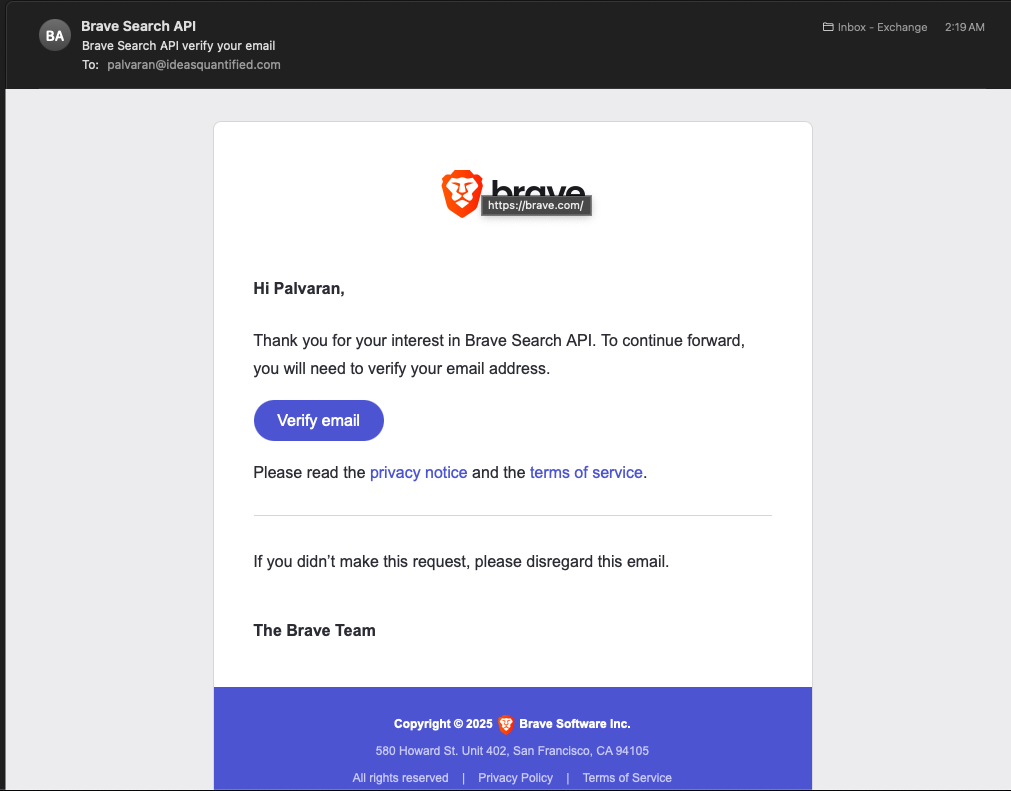The width and height of the screenshot is (1011, 791).
Task: Click the sender name Brave Search API
Action: (x=138, y=26)
